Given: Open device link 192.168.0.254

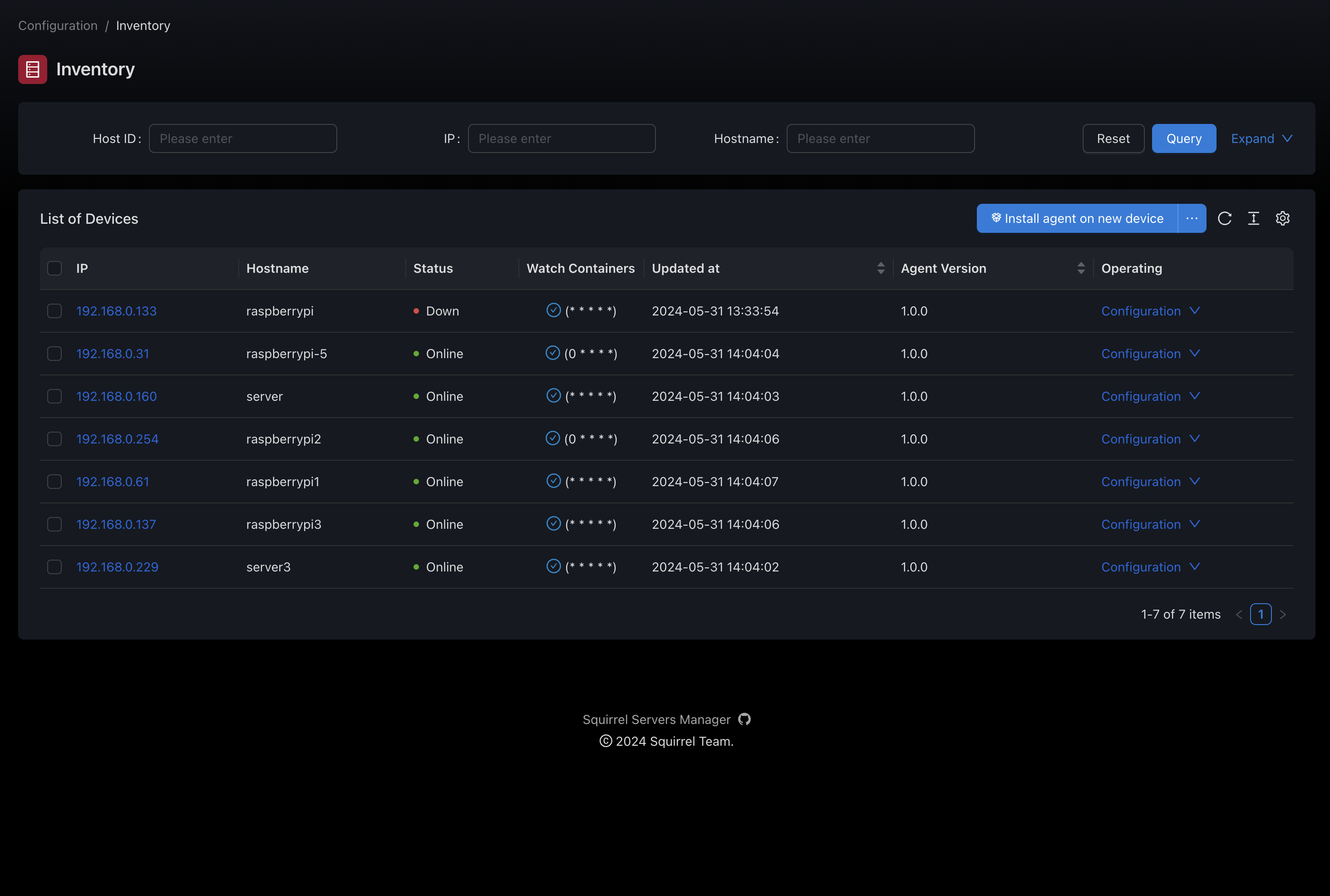Looking at the screenshot, I should pos(117,439).
